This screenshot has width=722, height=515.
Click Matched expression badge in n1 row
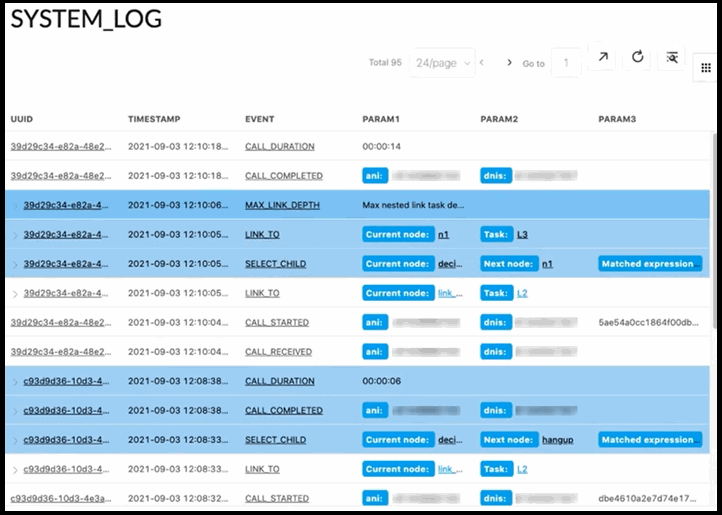click(650, 264)
